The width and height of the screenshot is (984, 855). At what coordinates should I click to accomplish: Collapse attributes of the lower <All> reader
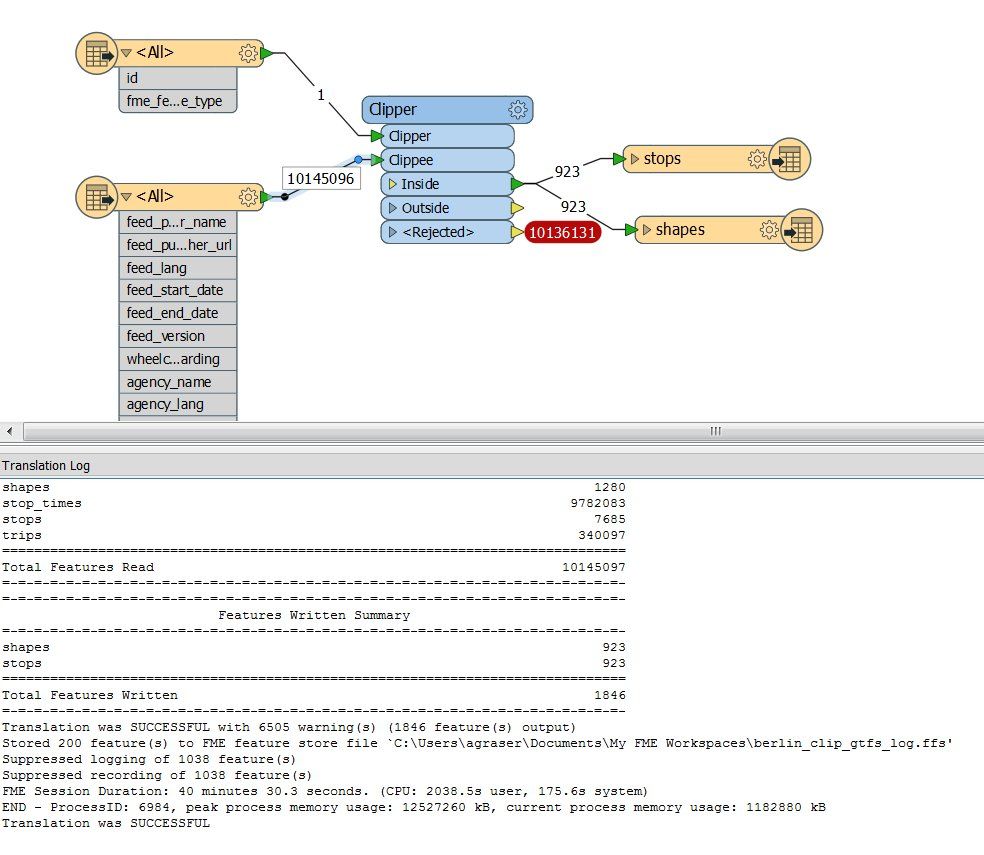click(126, 197)
